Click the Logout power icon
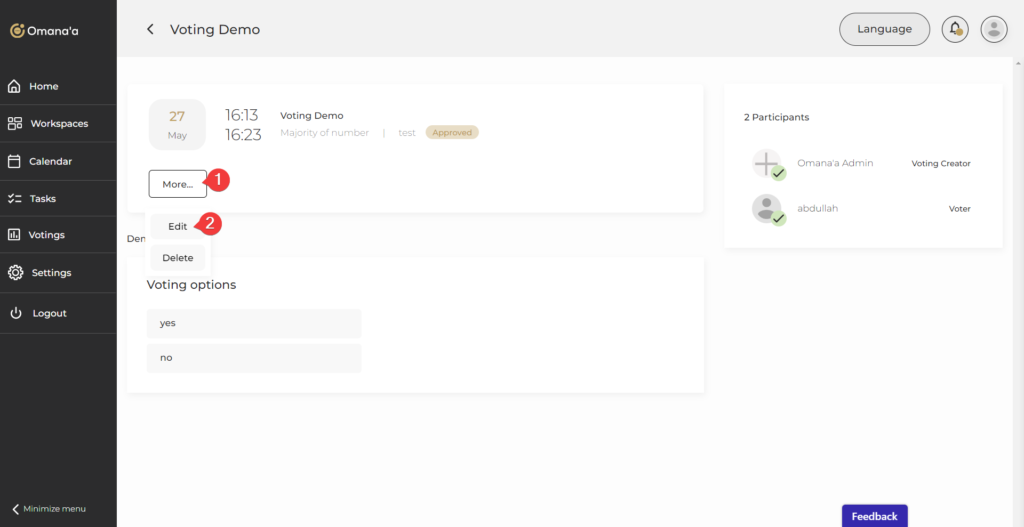Screen dimensions: 1024x527 pyautogui.click(x=15, y=313)
